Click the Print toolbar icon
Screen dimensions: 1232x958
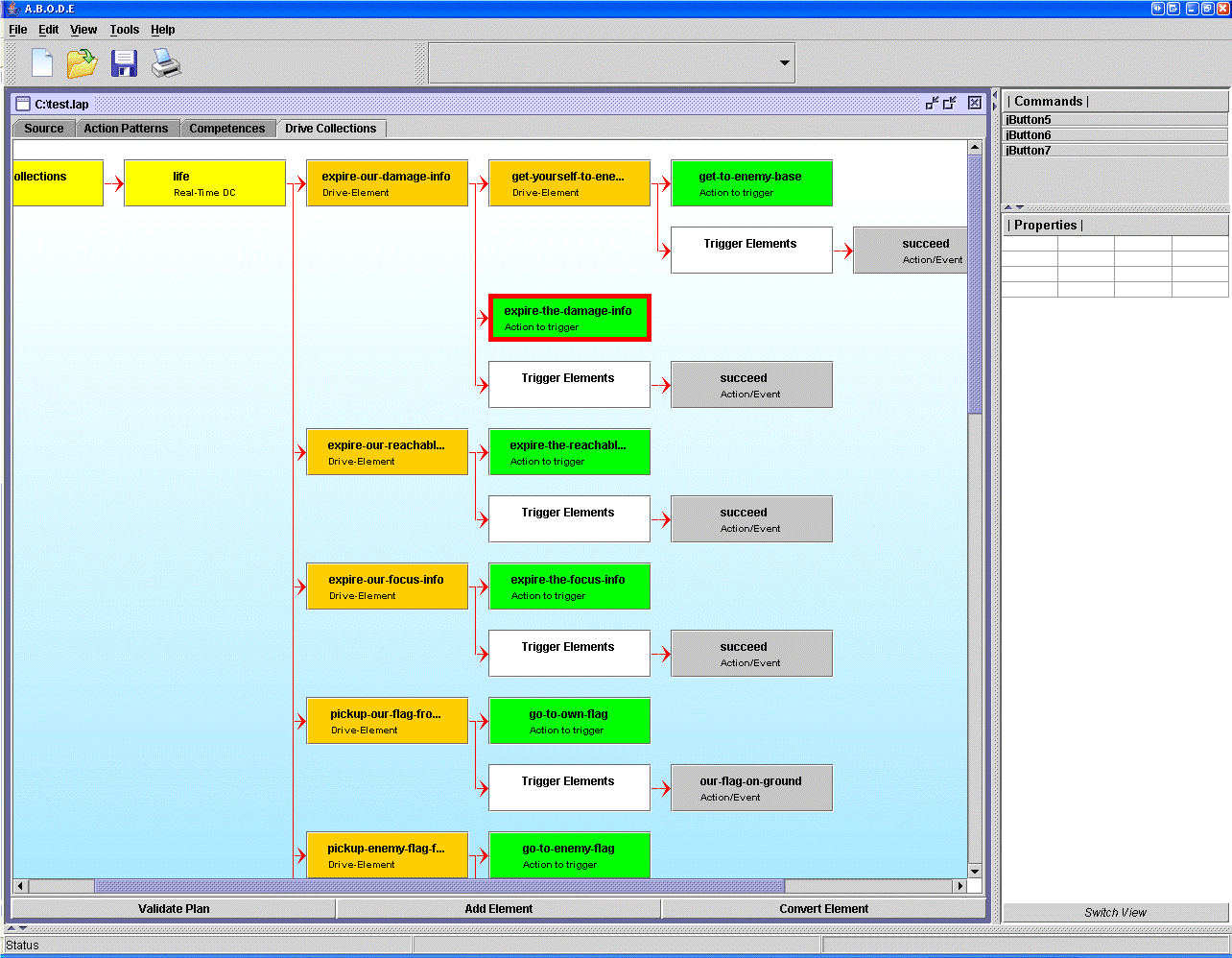tap(166, 63)
